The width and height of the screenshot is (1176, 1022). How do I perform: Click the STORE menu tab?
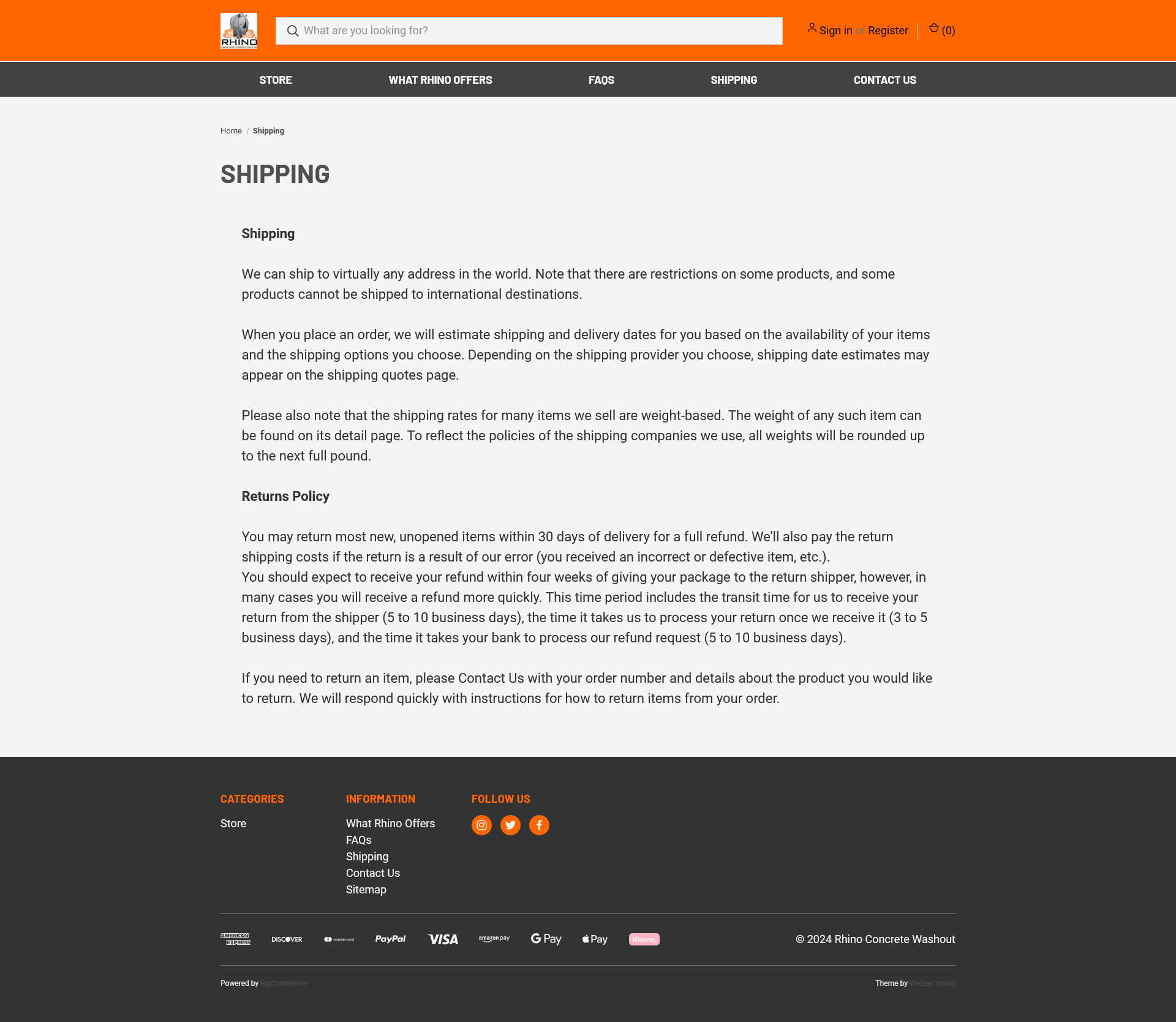[276, 79]
